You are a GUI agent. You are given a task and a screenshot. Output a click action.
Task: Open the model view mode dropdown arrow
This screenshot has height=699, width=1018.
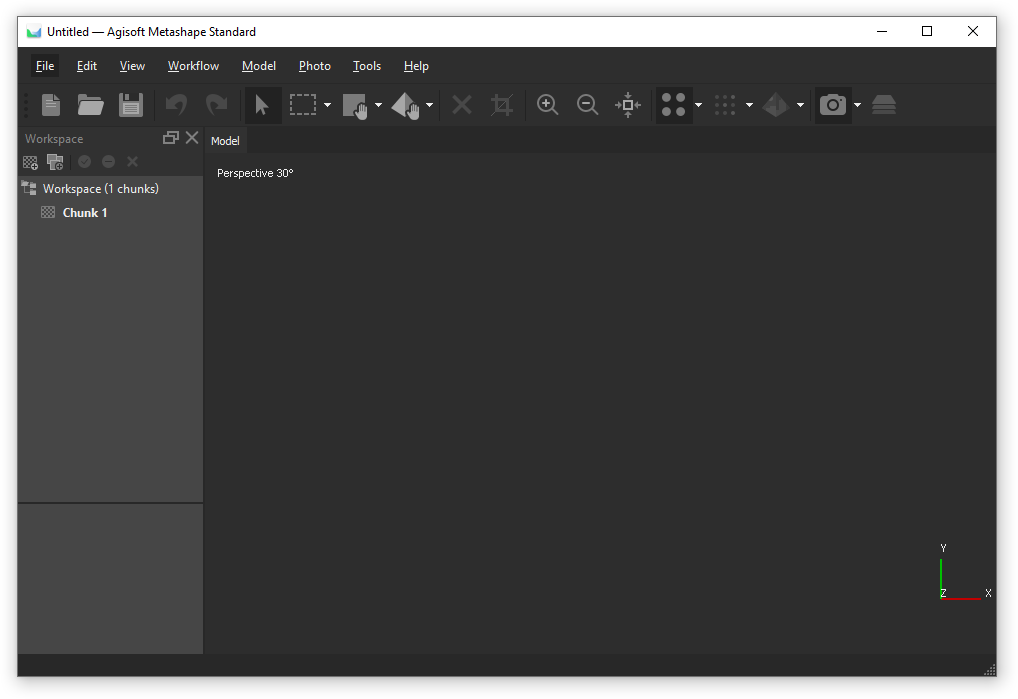point(801,105)
